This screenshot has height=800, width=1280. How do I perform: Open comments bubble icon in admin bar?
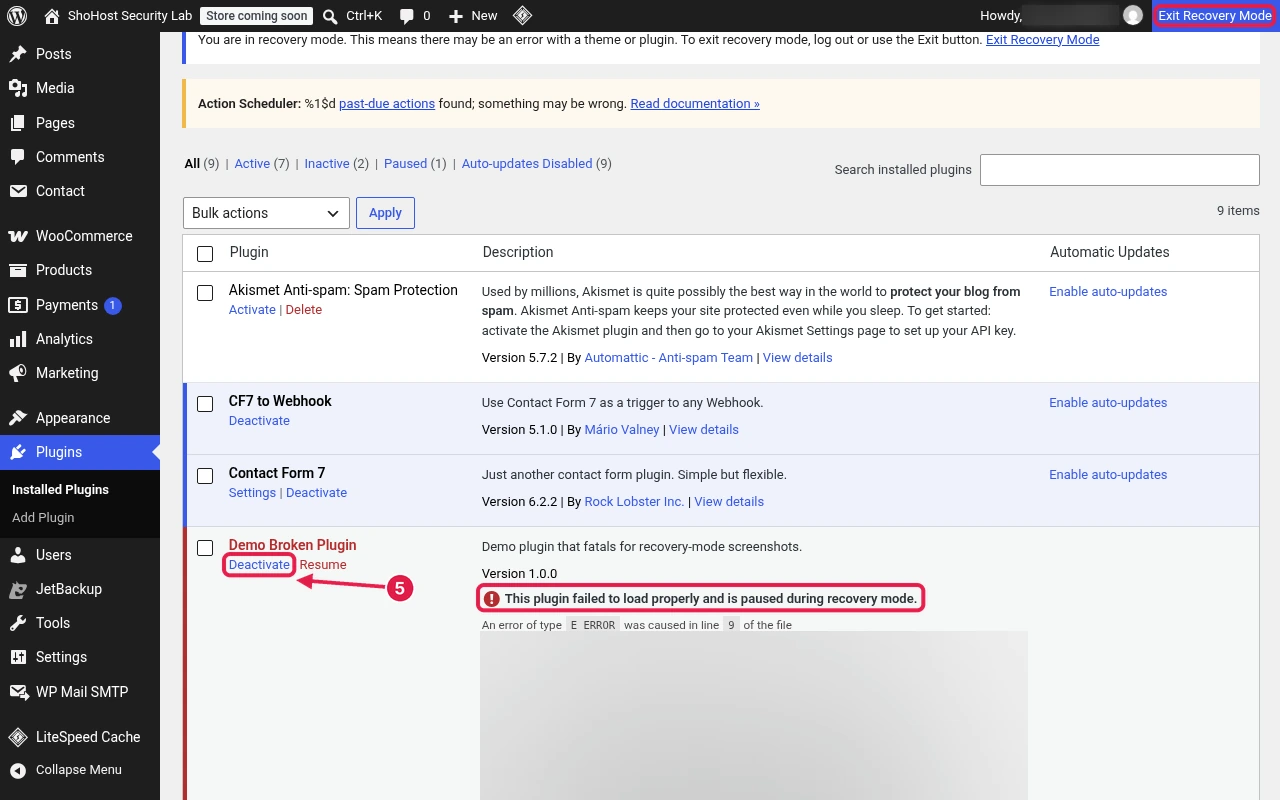pos(406,16)
